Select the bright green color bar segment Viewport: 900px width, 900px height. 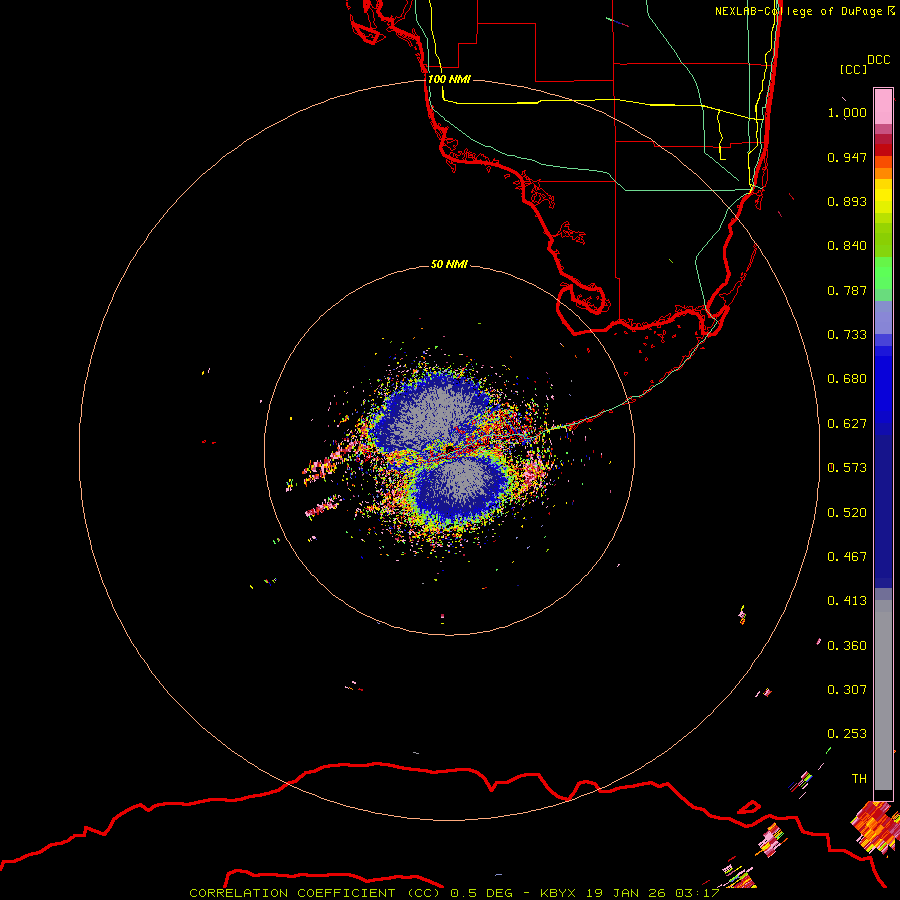[883, 273]
